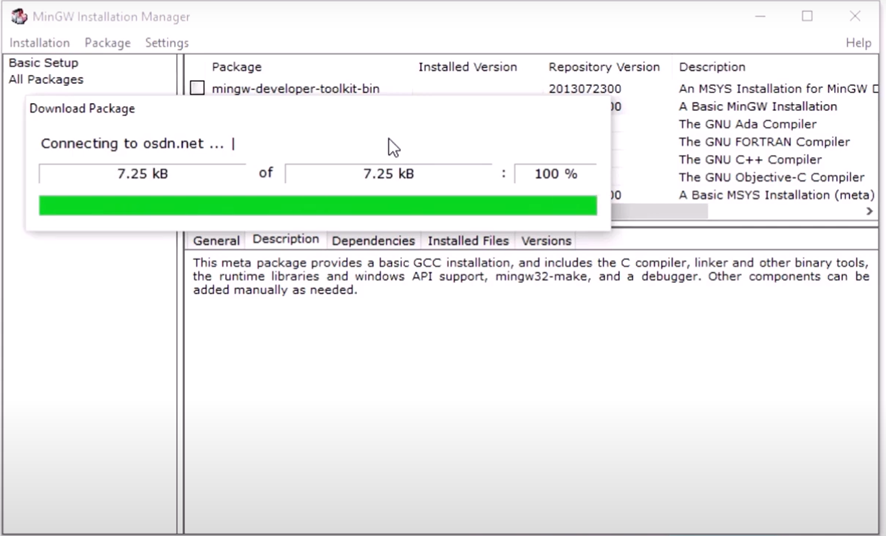Select All Packages in the left panel

point(46,80)
